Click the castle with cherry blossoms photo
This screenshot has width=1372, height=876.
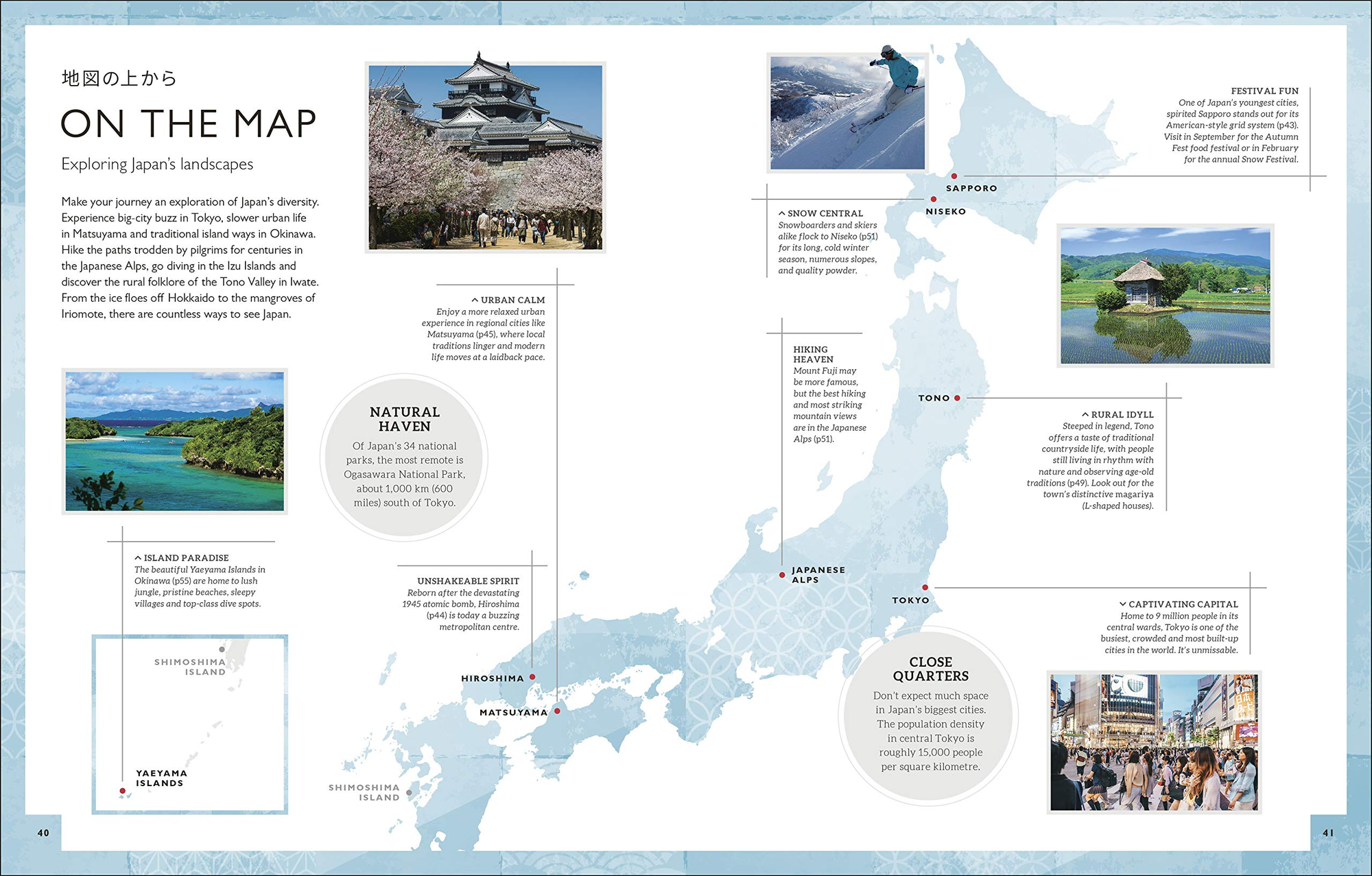485,157
